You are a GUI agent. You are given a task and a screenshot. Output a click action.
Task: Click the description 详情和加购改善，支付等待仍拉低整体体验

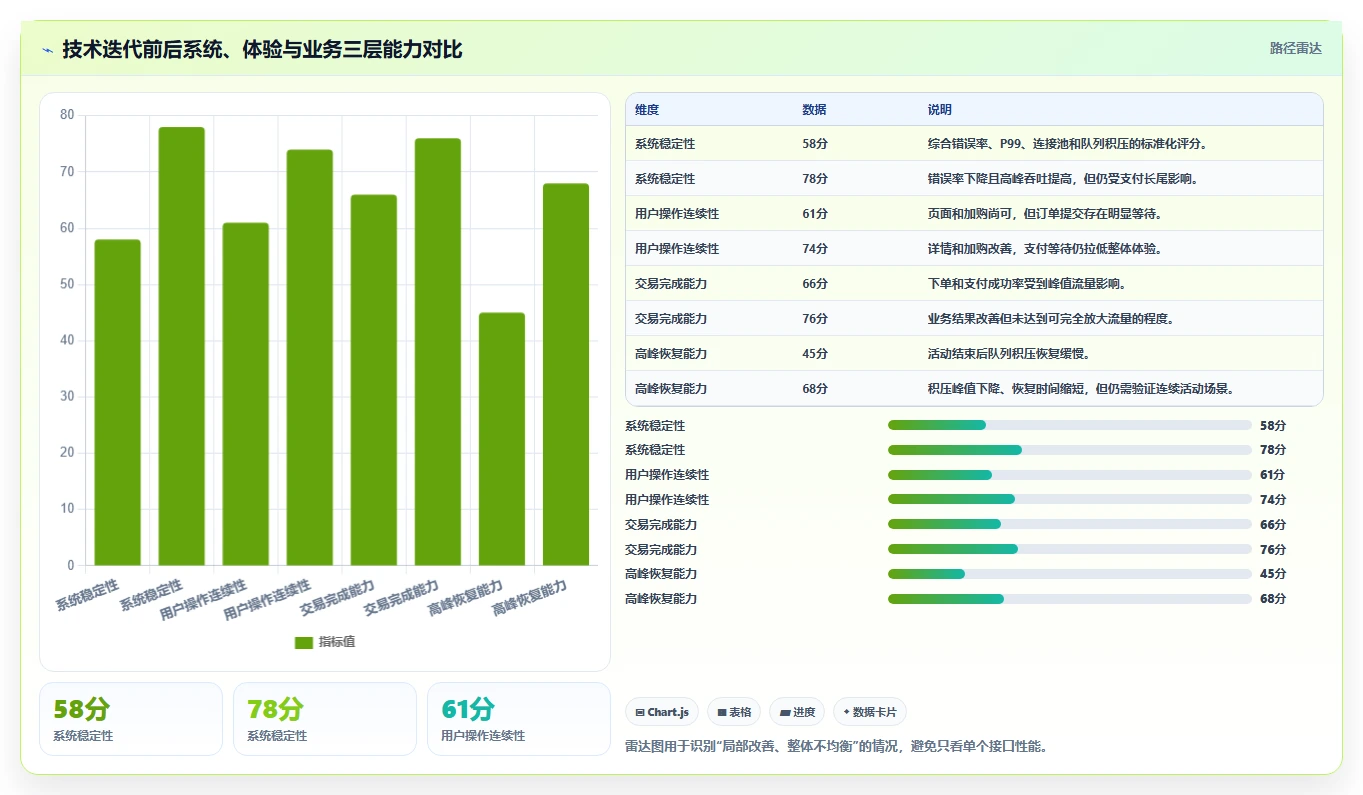click(1045, 249)
